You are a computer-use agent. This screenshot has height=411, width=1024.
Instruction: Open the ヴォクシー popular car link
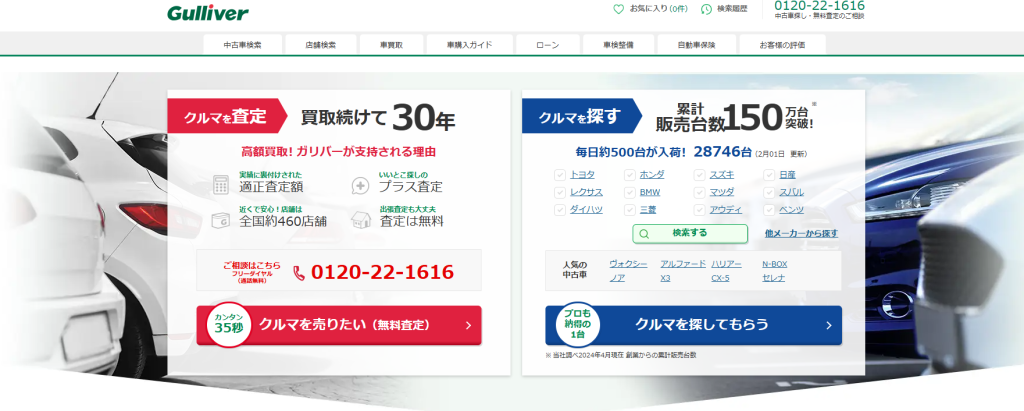[628, 264]
